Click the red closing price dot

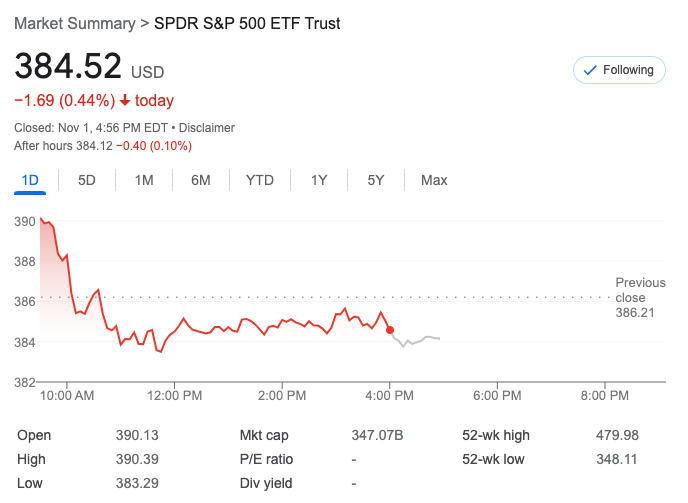(390, 330)
